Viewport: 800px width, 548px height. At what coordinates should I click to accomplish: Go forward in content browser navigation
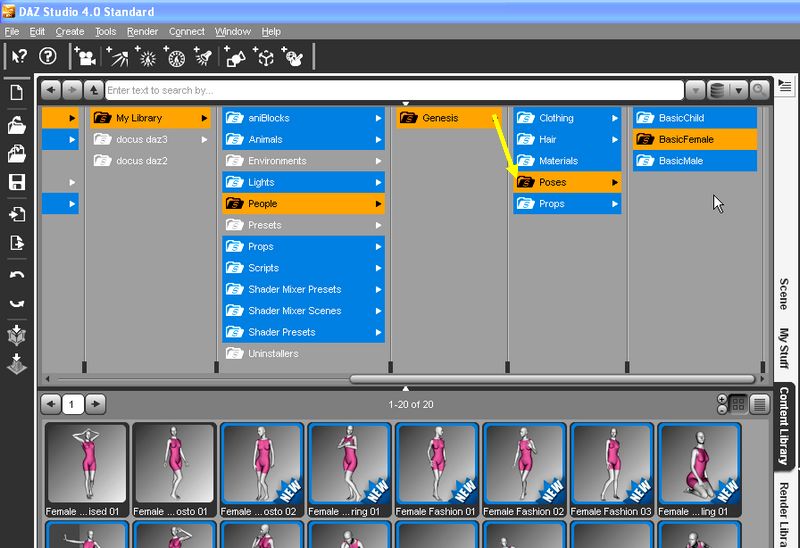(x=72, y=90)
